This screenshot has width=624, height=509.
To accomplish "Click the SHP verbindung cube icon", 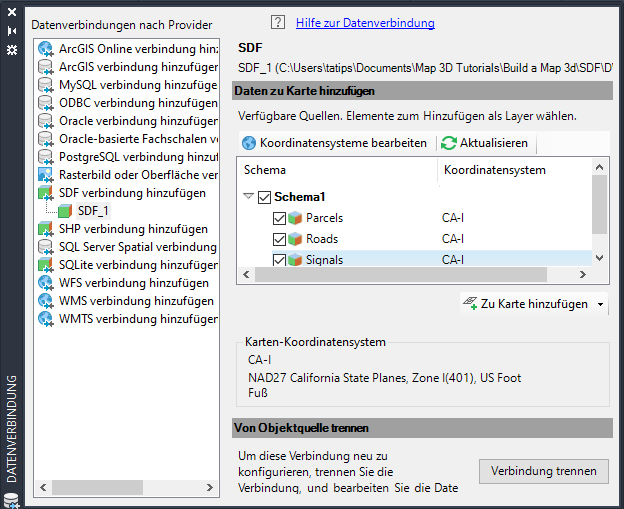I will tap(45, 229).
